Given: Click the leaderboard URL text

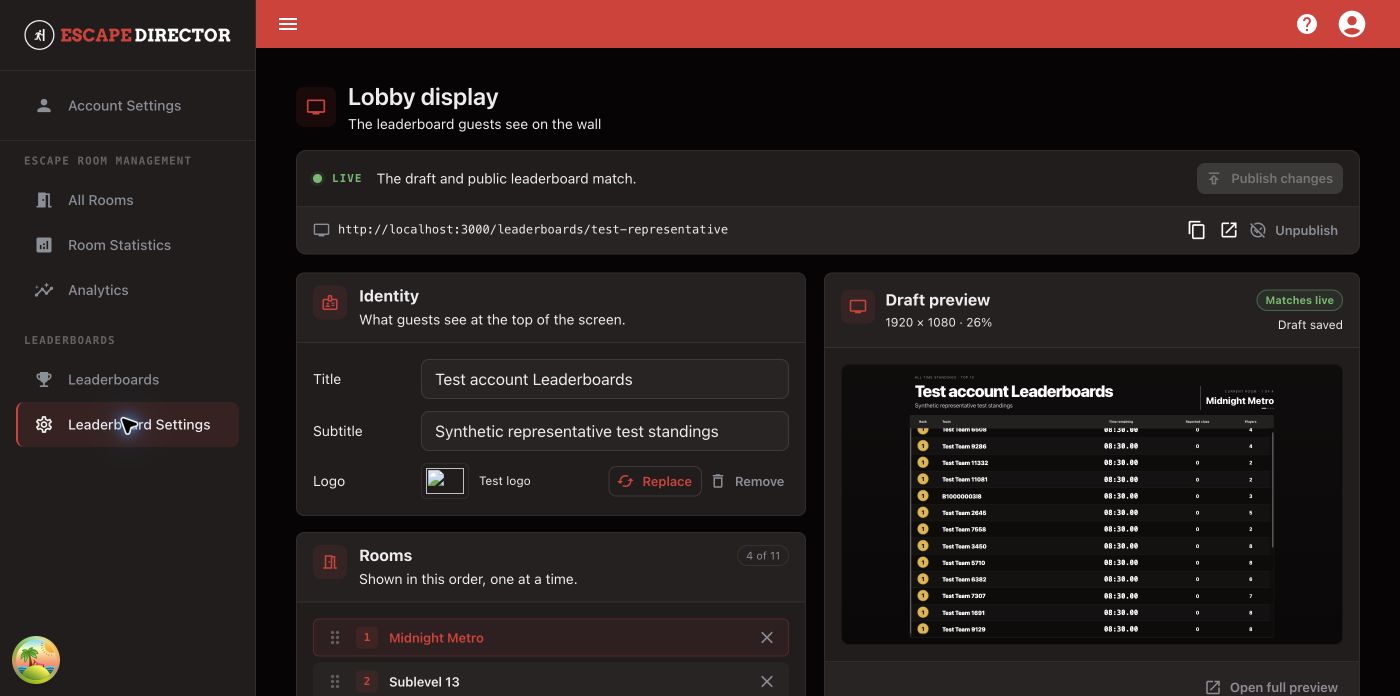Looking at the screenshot, I should 533,230.
